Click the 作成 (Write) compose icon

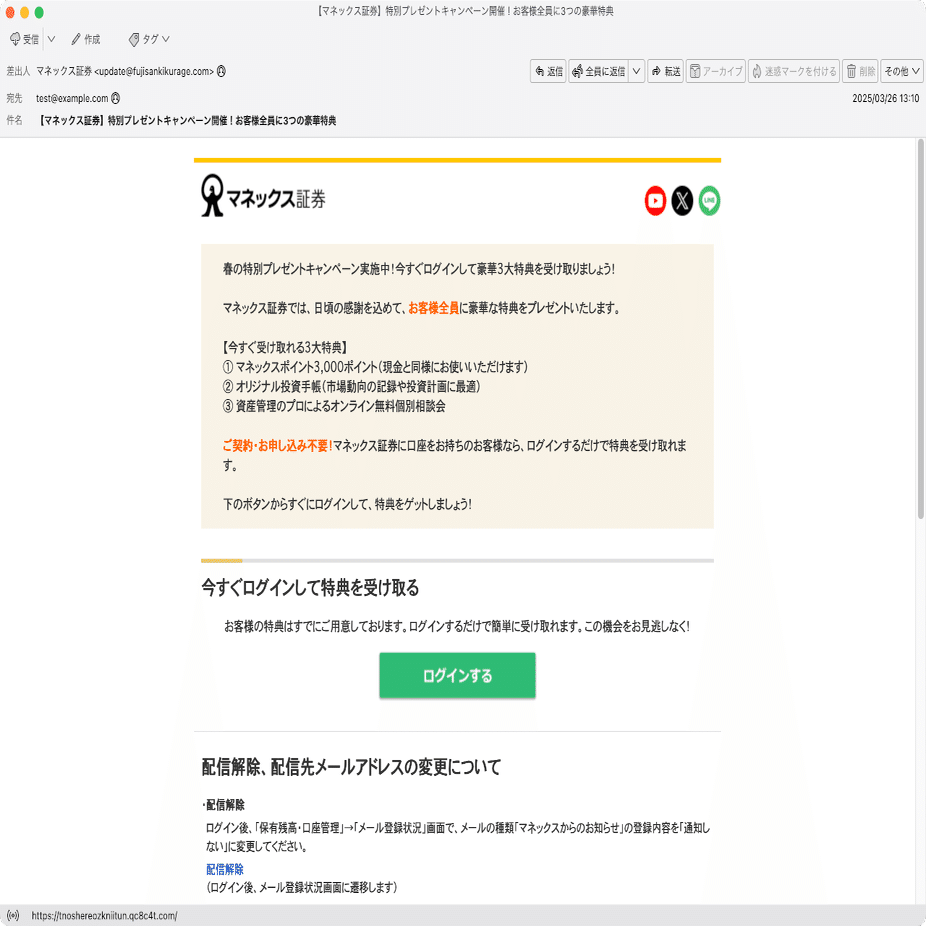click(x=74, y=39)
